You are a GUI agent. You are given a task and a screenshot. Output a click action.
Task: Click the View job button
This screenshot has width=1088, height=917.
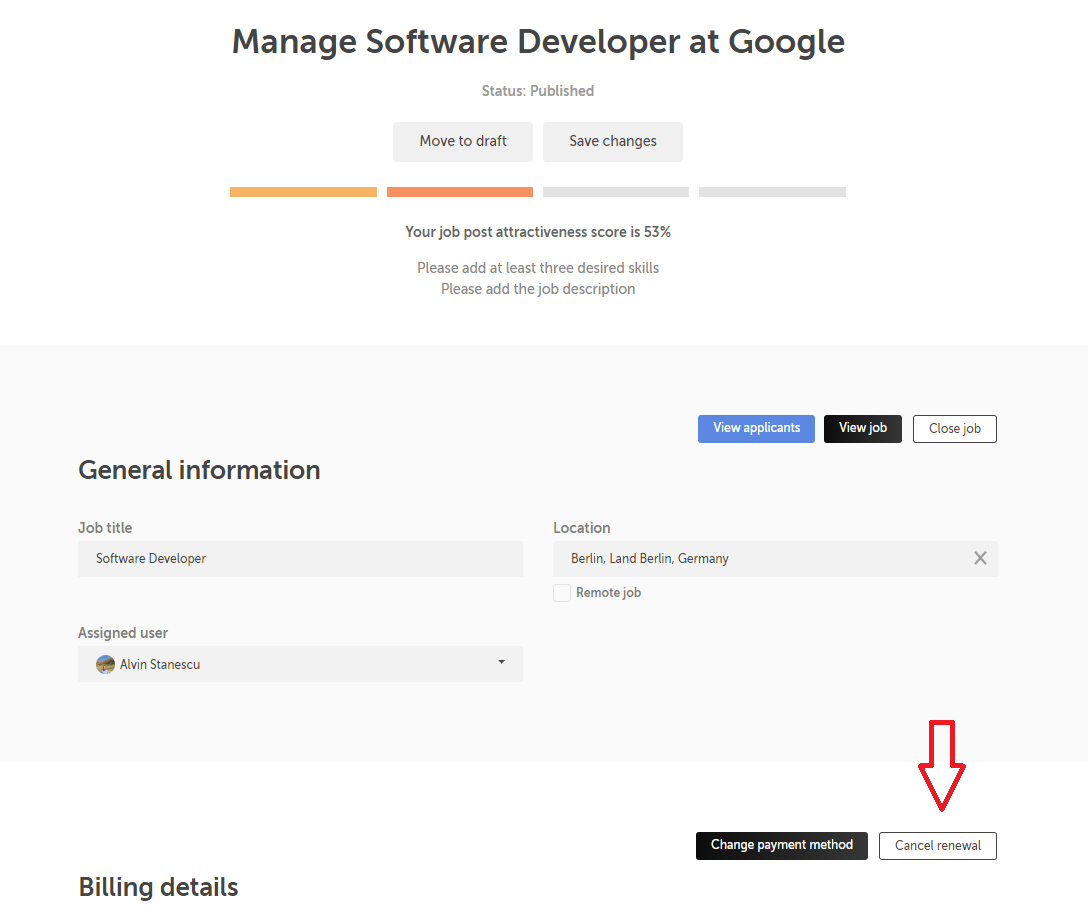pos(862,429)
